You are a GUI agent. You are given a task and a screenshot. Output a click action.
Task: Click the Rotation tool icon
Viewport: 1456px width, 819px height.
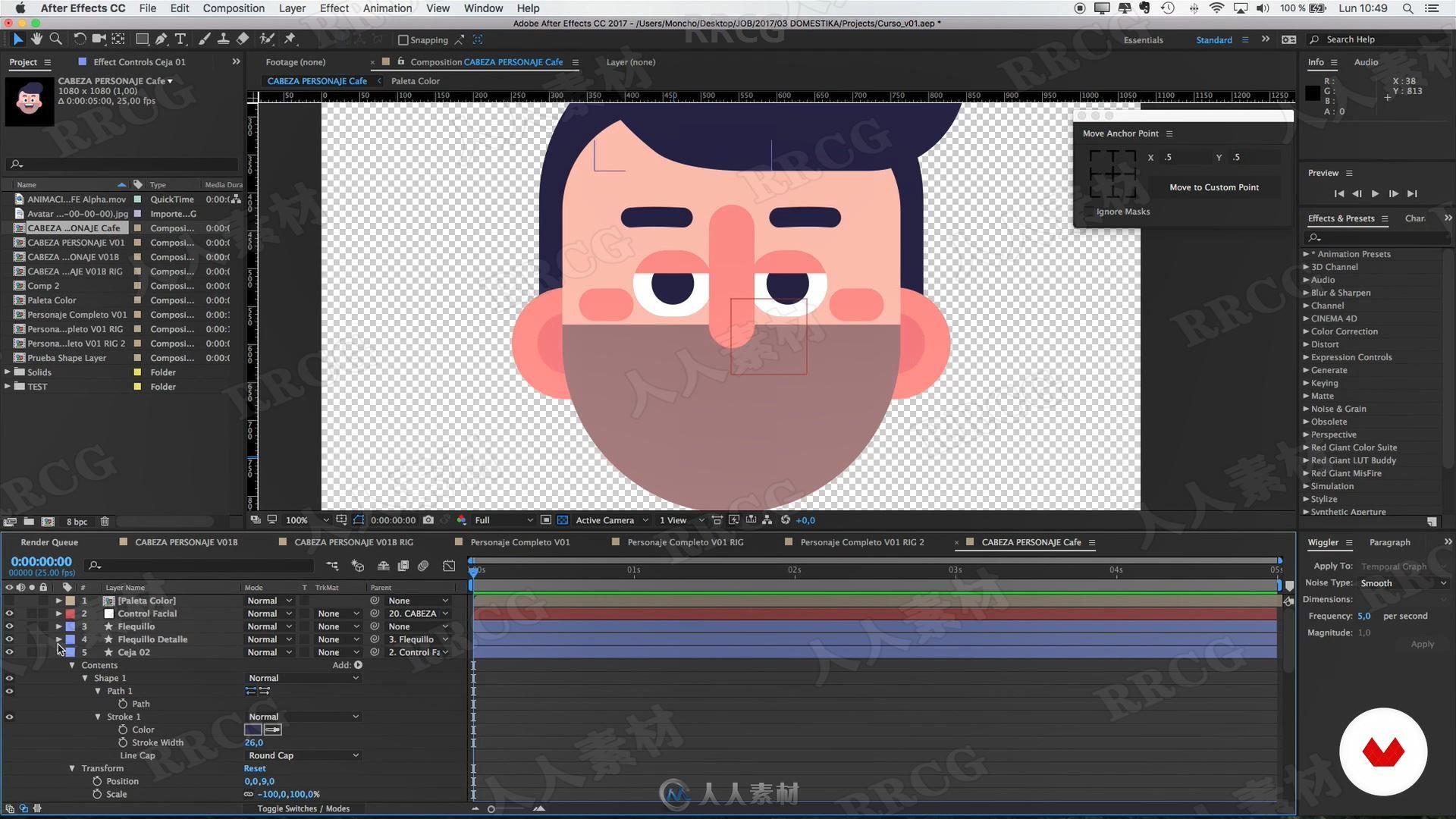pos(79,39)
